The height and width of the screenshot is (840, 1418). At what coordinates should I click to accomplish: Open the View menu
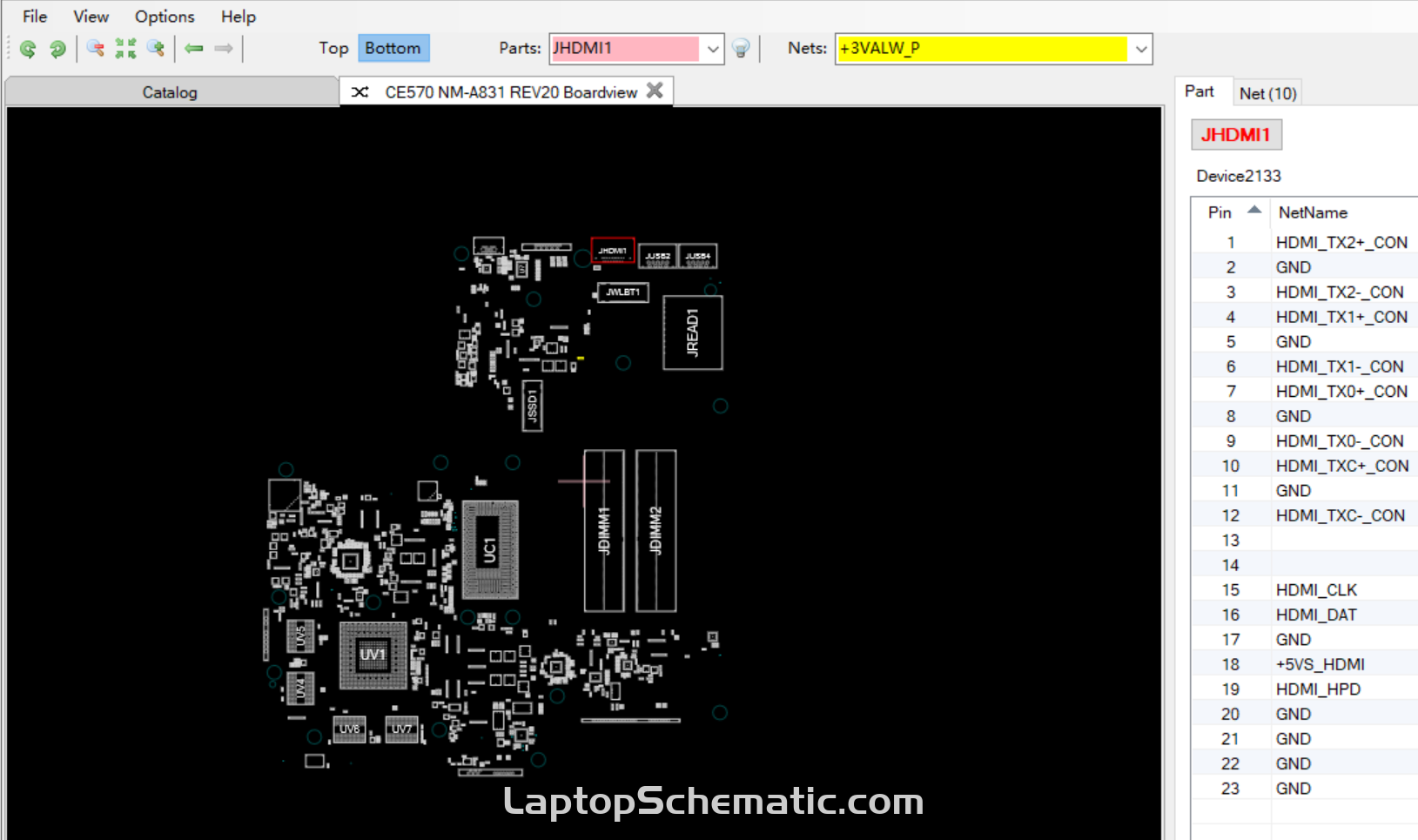click(91, 17)
